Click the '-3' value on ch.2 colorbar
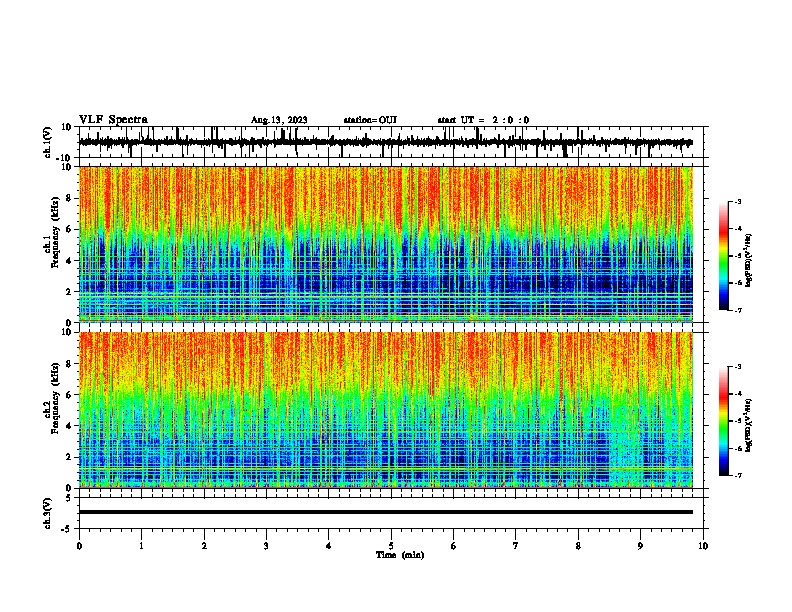Image resolution: width=792 pixels, height=612 pixels. [738, 367]
